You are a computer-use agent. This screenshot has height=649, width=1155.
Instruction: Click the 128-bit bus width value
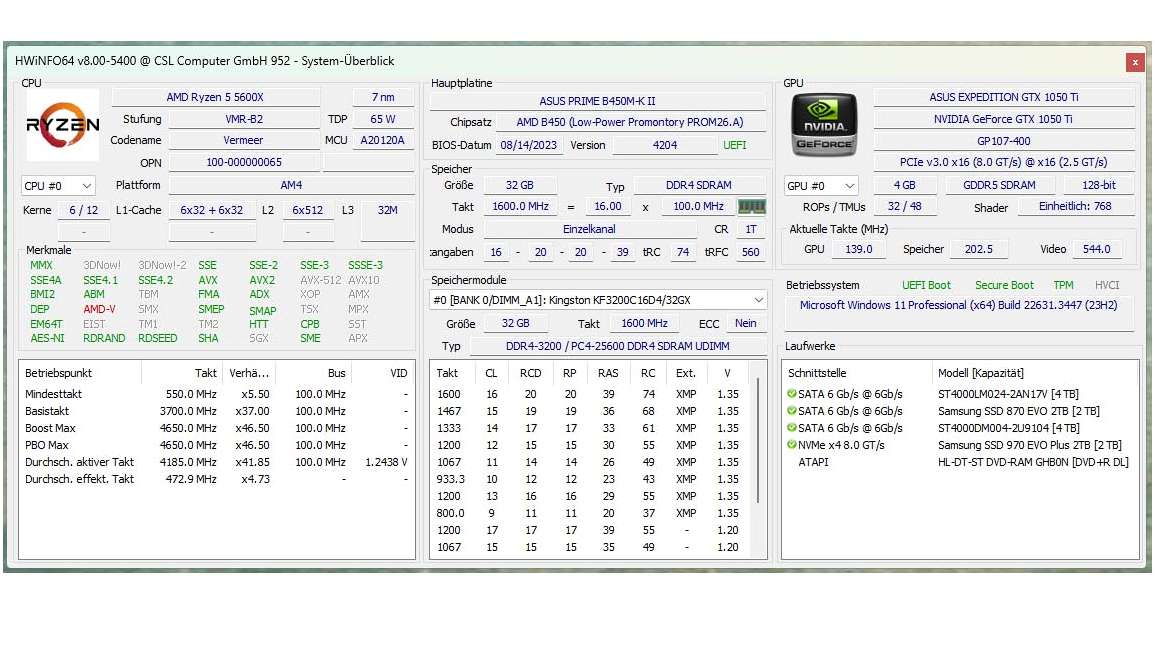point(1099,185)
